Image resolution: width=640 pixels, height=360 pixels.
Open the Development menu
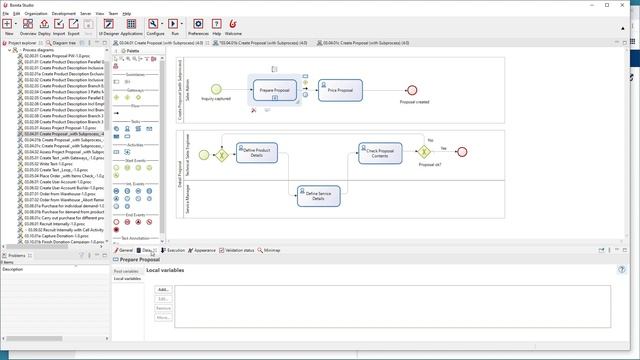(x=63, y=13)
